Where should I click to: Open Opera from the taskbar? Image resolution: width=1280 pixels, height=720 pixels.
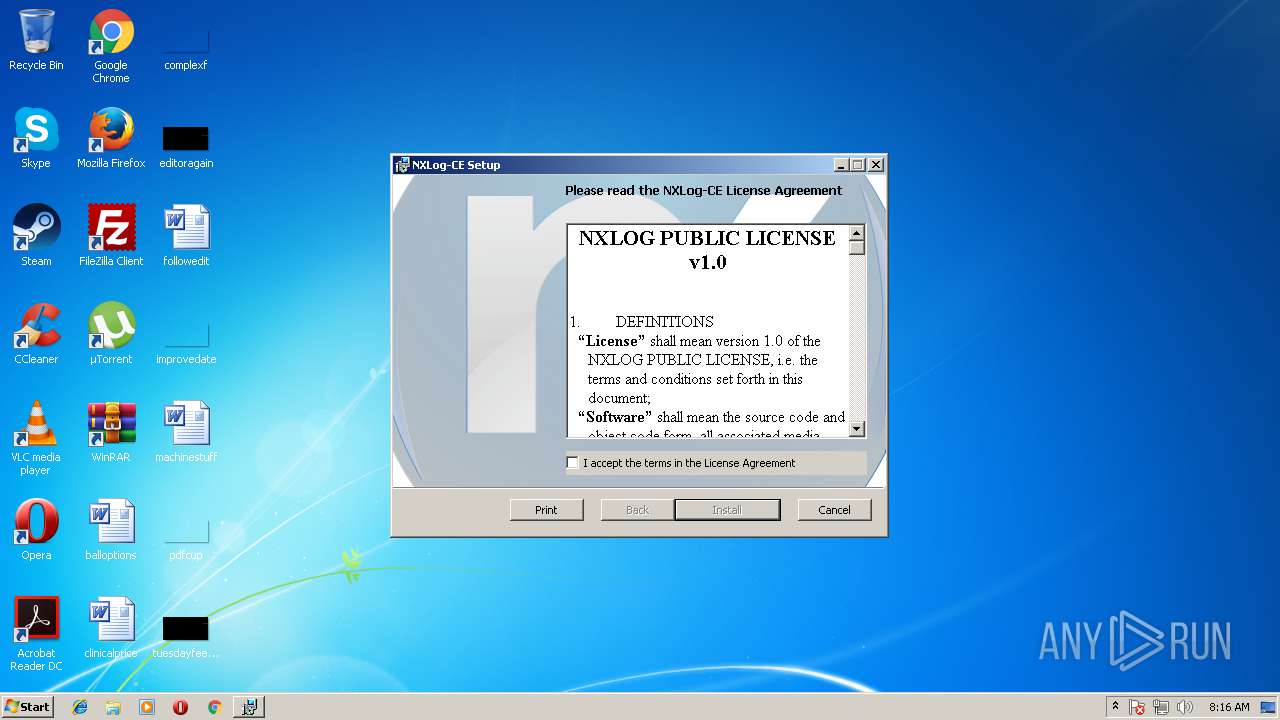click(180, 707)
